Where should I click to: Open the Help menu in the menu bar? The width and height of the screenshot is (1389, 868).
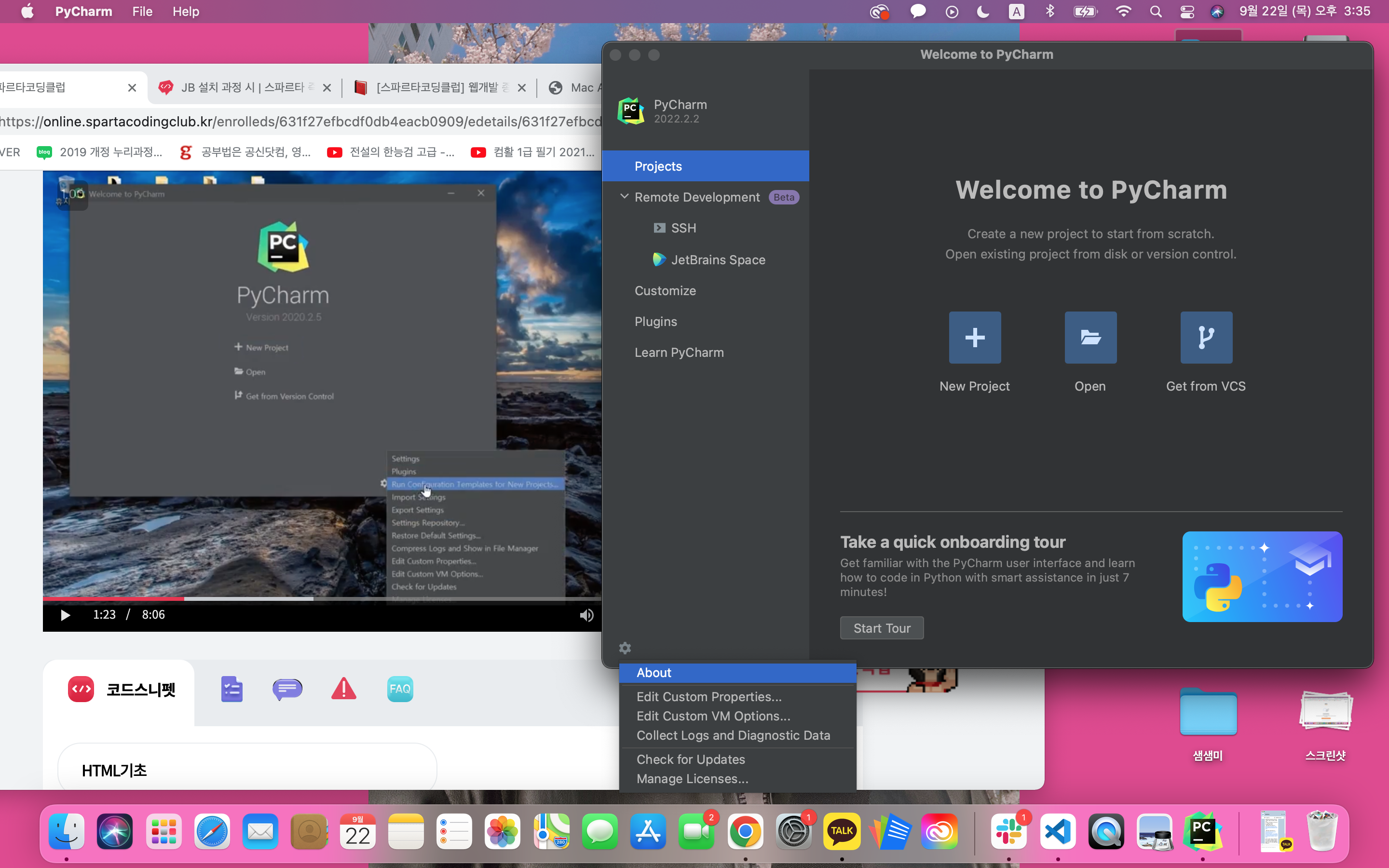(x=186, y=12)
